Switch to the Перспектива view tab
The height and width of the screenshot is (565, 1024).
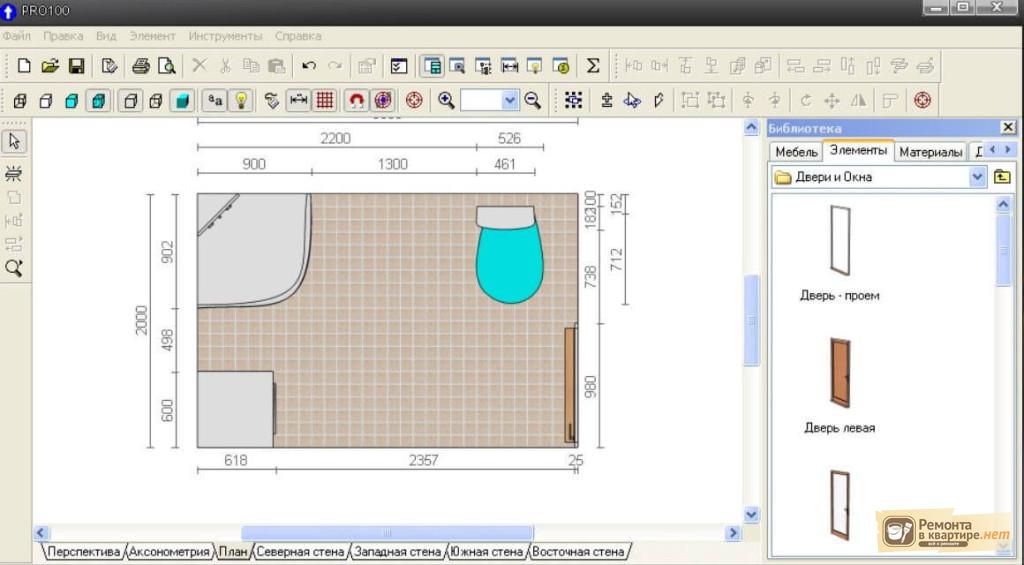pyautogui.click(x=84, y=552)
